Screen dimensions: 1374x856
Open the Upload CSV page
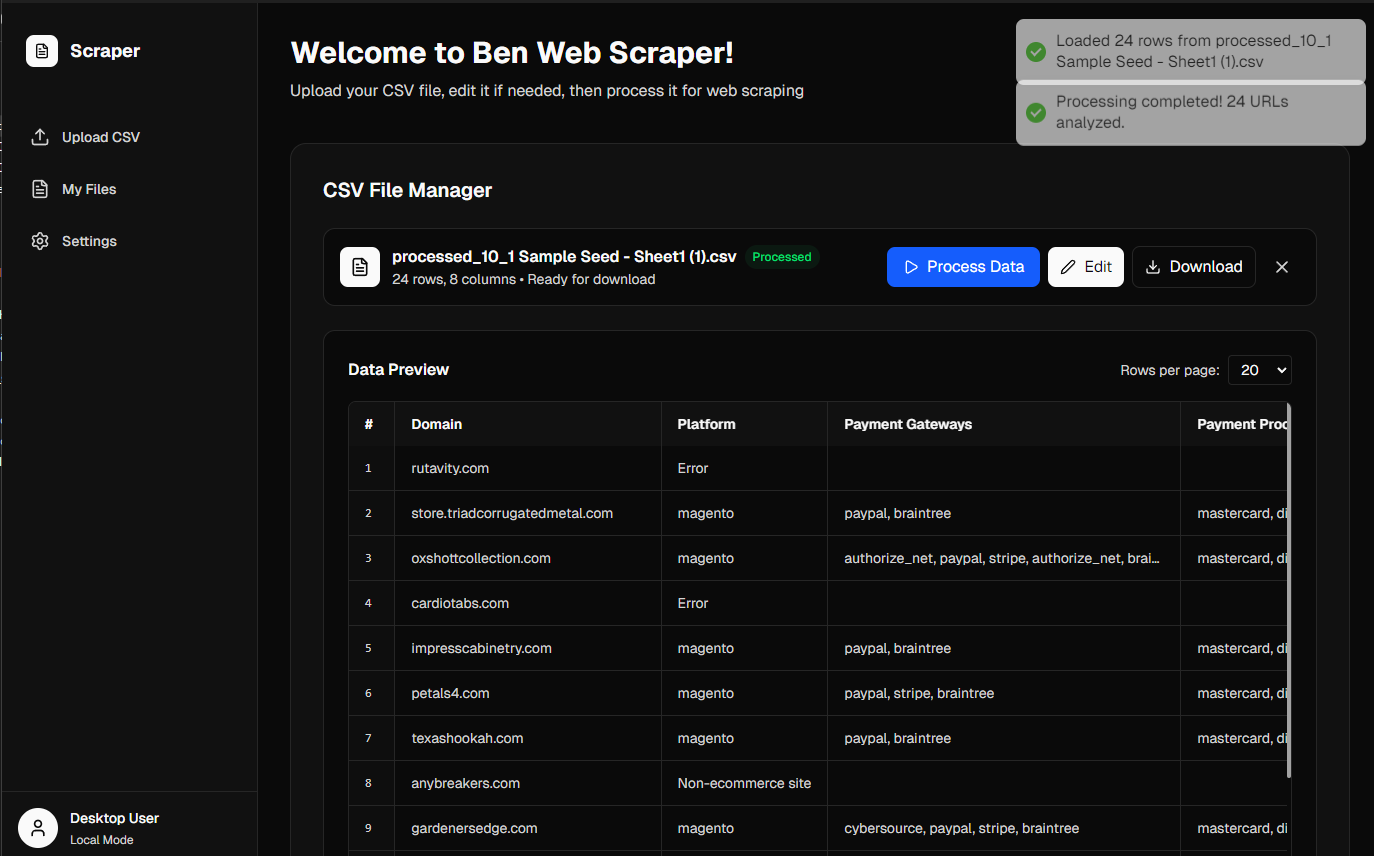point(130,137)
